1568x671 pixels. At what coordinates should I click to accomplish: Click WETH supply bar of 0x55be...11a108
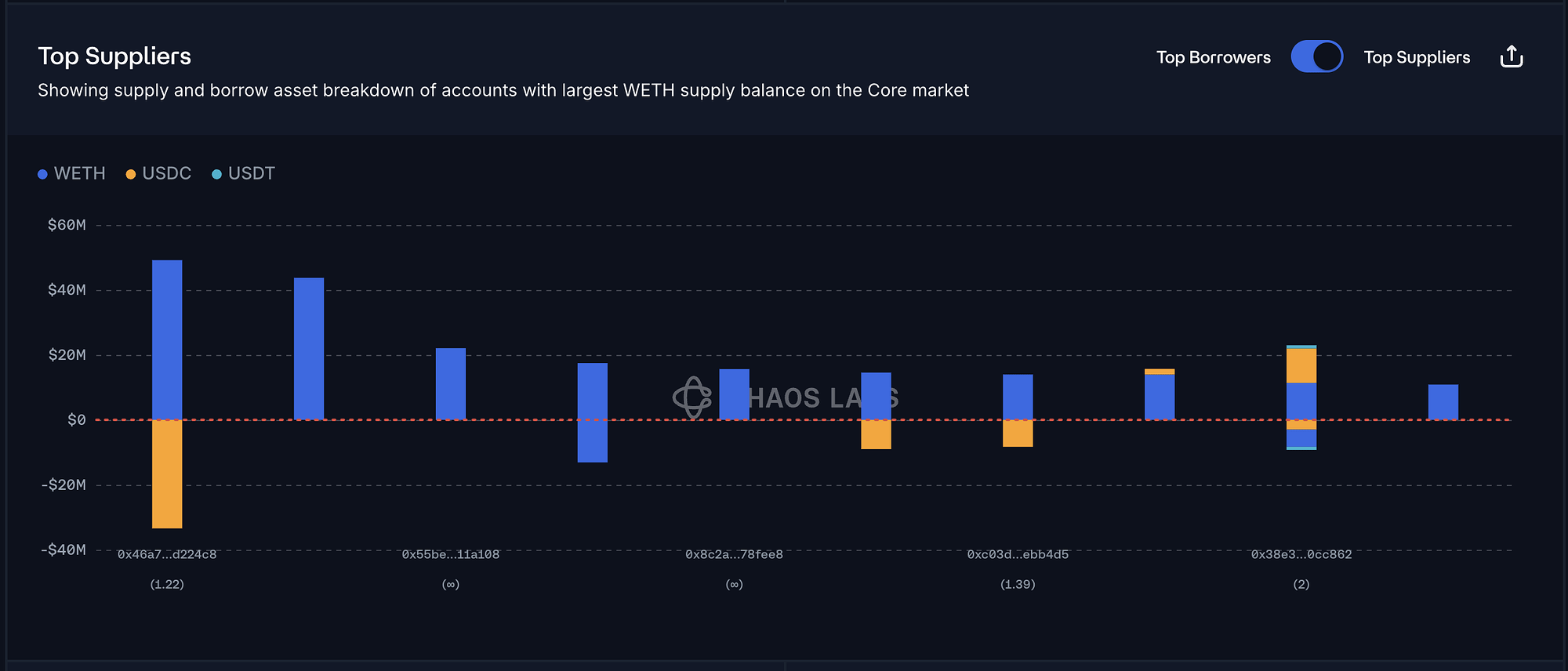coord(451,383)
